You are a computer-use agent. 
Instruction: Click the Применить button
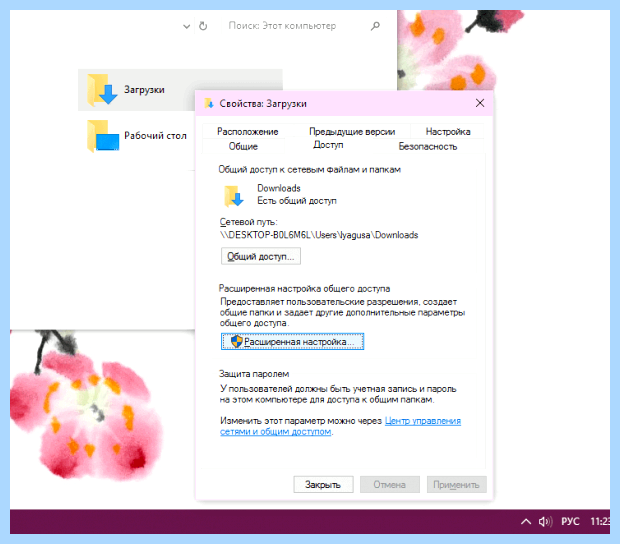point(456,485)
